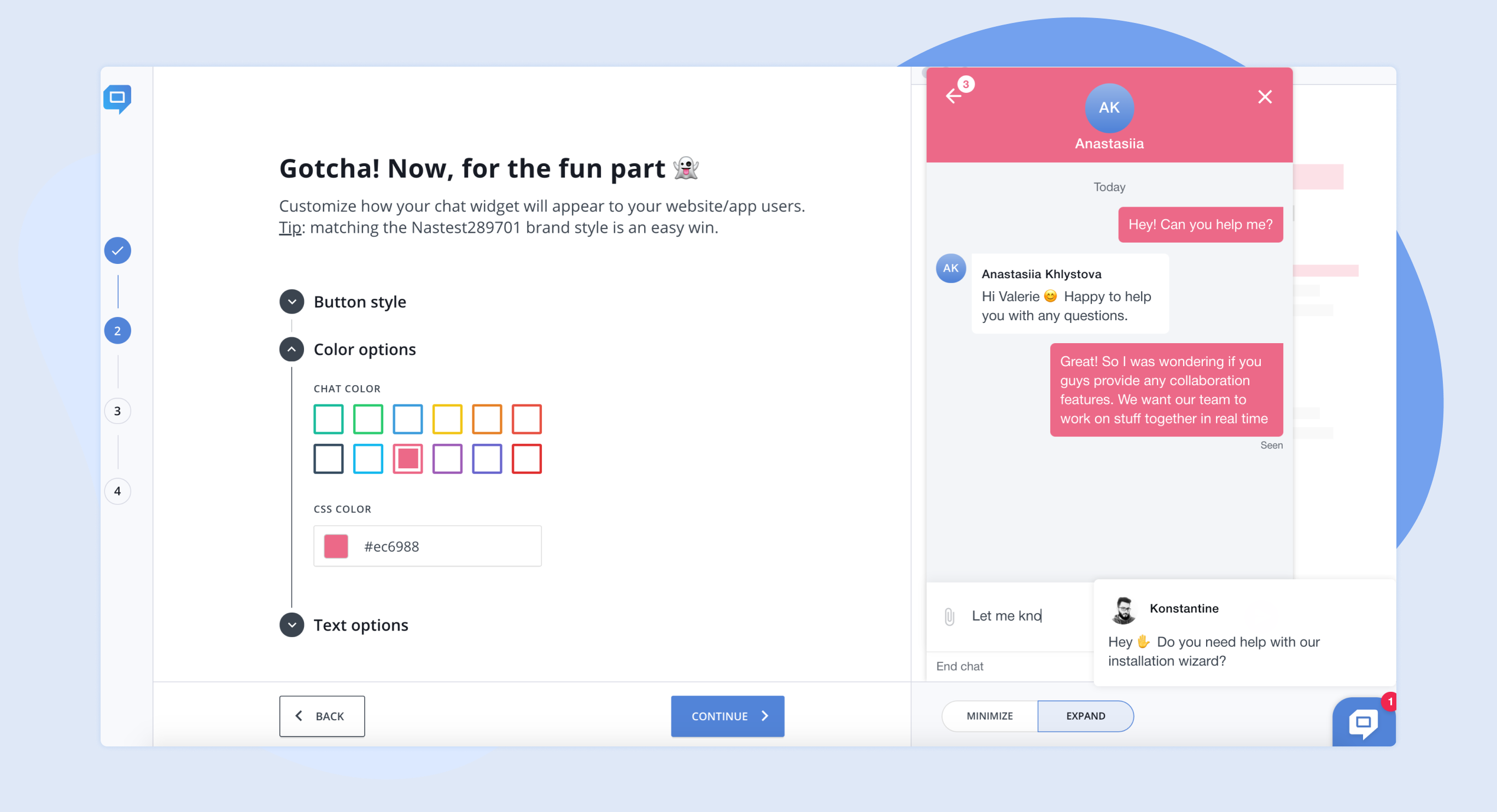Expand the Text options section
Image resolution: width=1497 pixels, height=812 pixels.
point(291,625)
